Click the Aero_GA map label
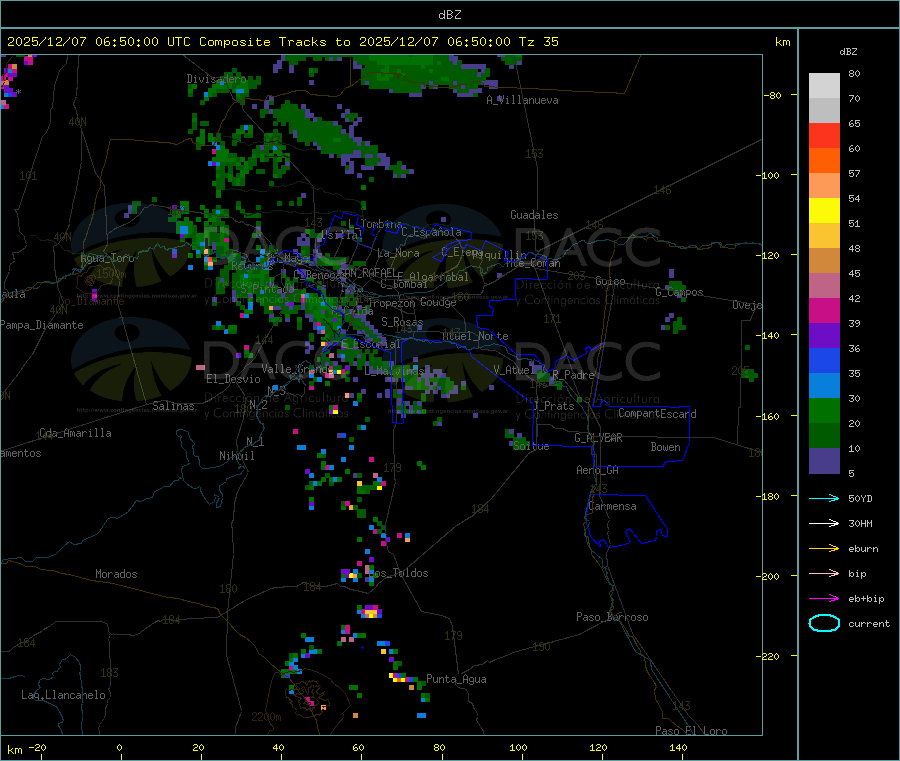 (x=597, y=470)
